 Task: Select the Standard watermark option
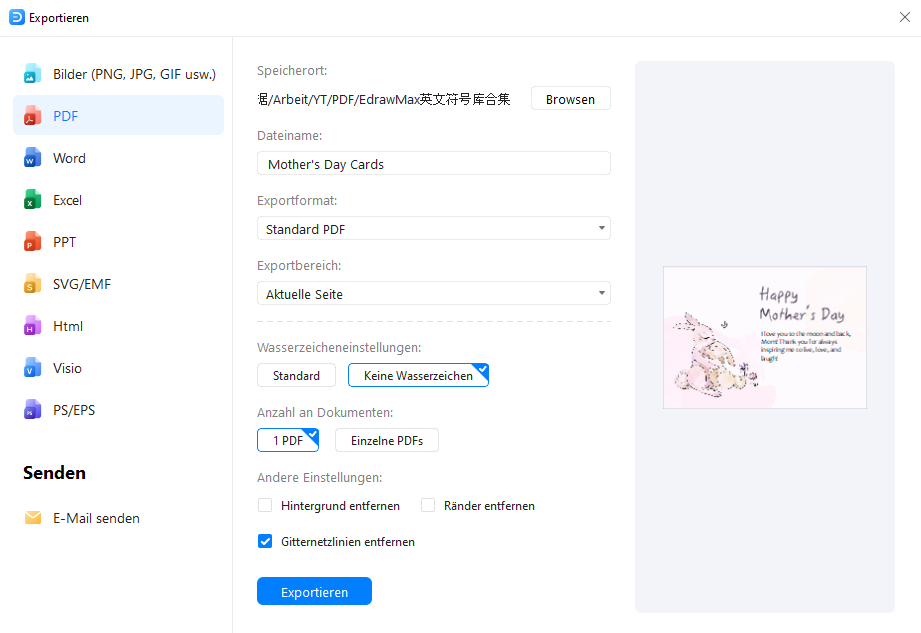[295, 375]
